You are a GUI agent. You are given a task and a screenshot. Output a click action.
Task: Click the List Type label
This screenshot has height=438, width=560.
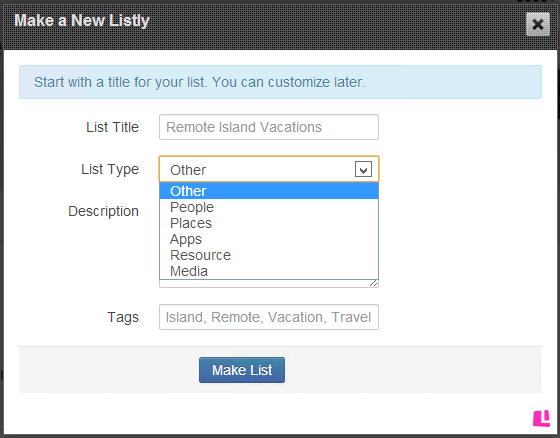click(x=110, y=169)
